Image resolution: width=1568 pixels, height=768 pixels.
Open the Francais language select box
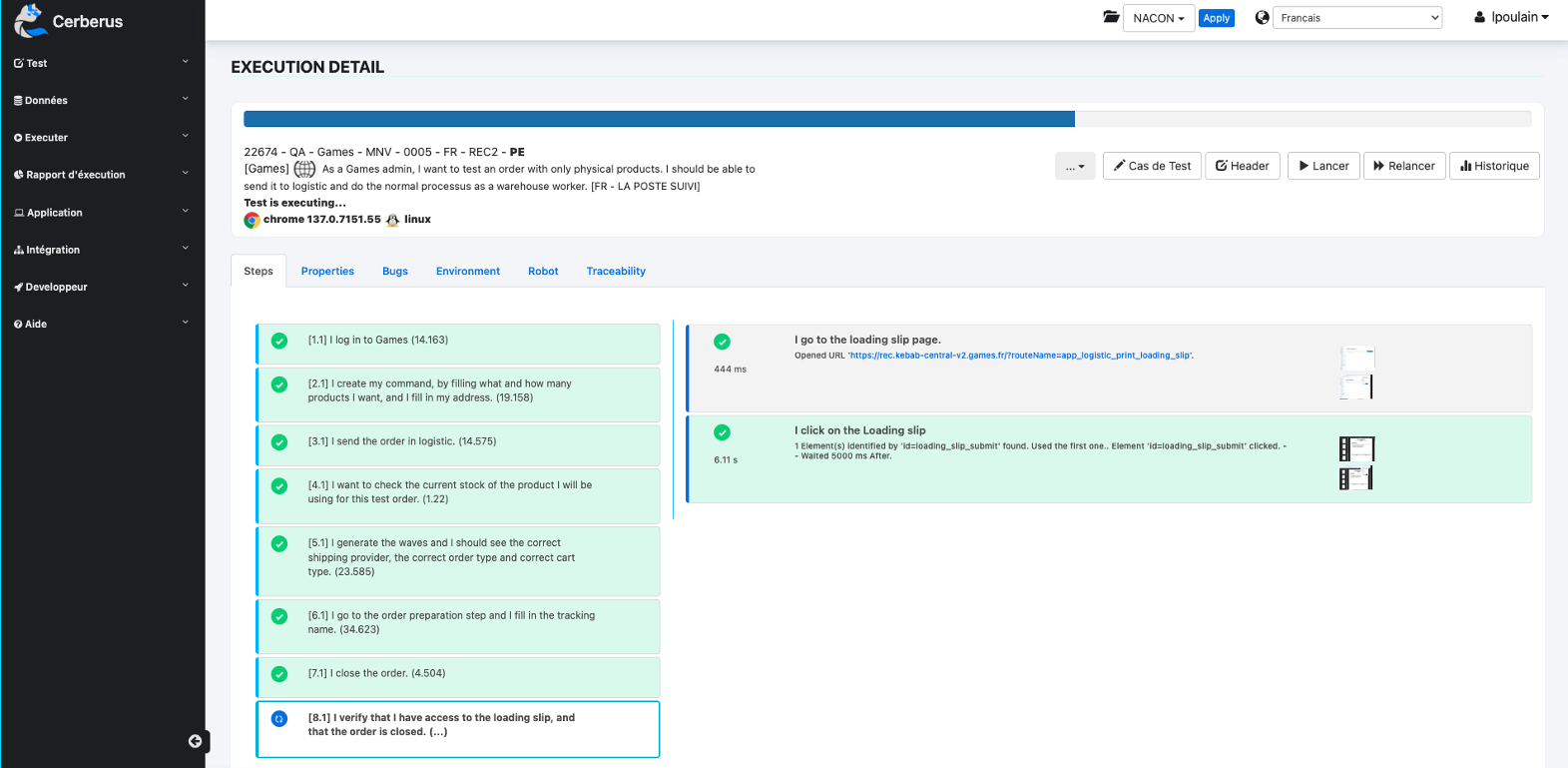click(x=1358, y=18)
